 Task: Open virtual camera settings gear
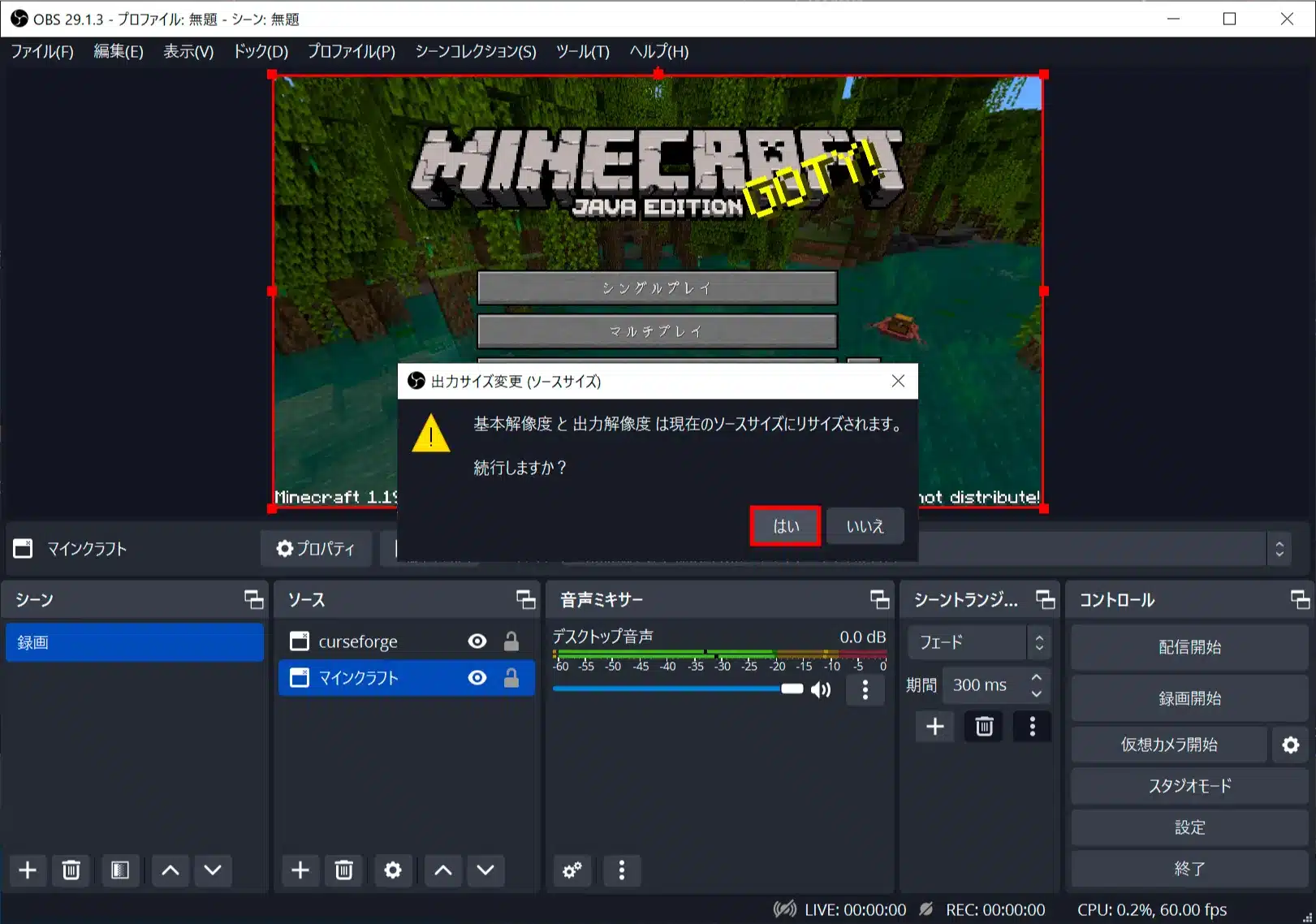(x=1291, y=745)
